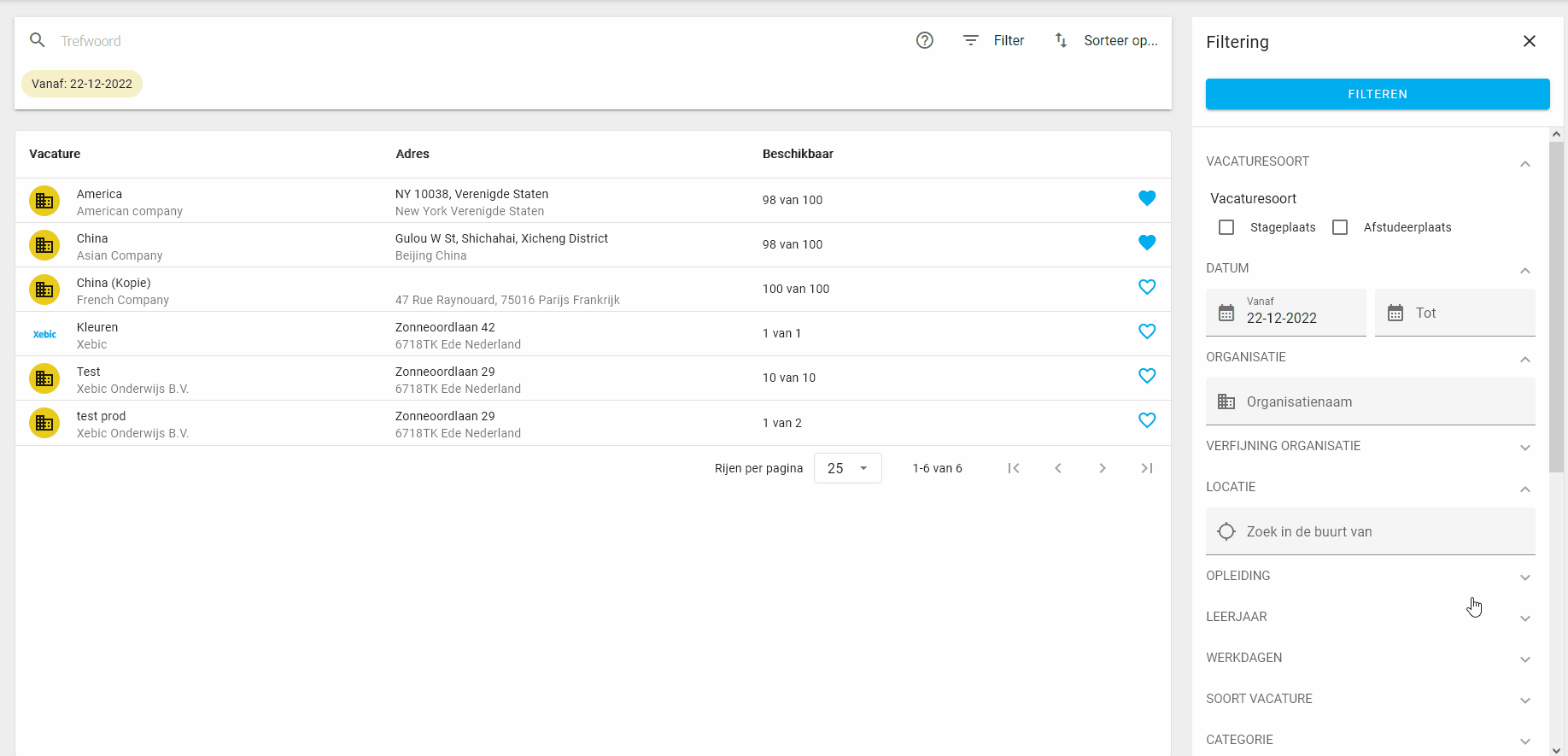
Task: Remove the Vanaf: 22-12-2022 filter chip
Action: (x=82, y=84)
